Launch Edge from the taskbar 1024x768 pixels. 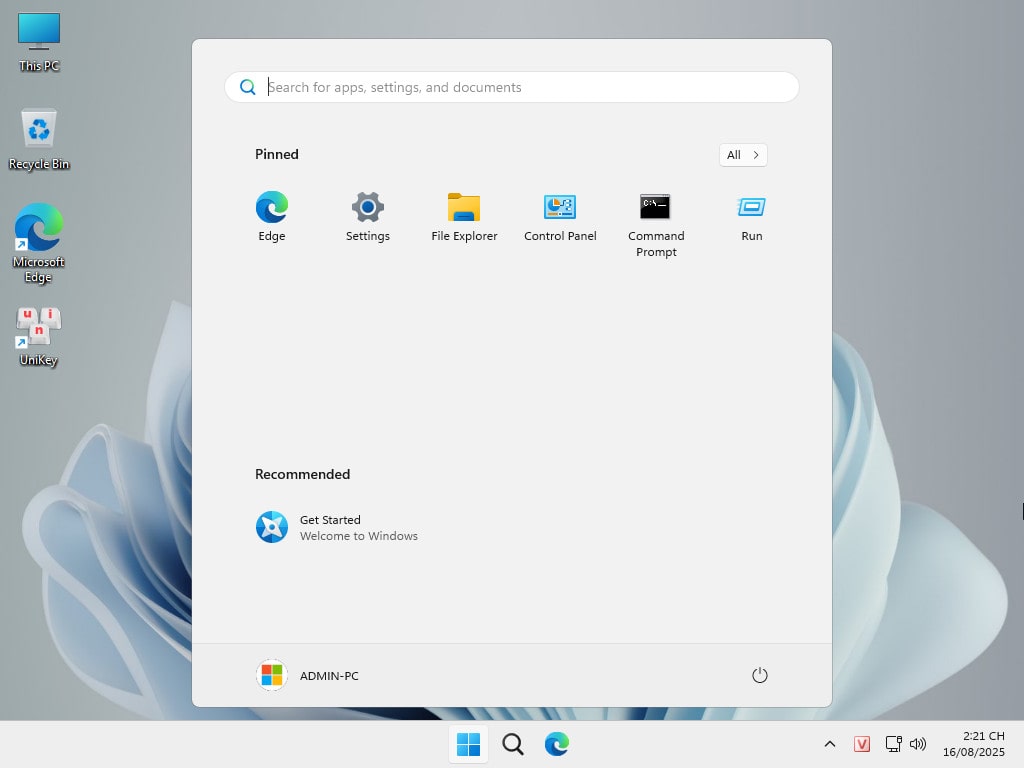coord(556,744)
